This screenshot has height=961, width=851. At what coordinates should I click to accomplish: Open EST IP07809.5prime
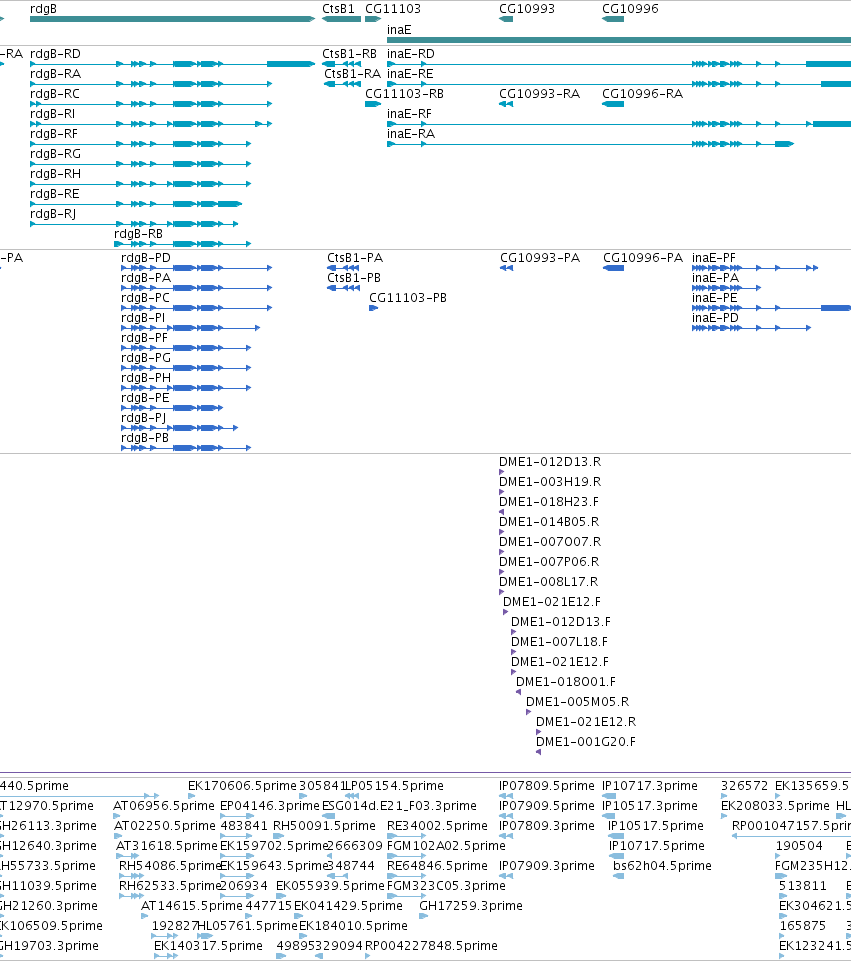pyautogui.click(x=547, y=786)
